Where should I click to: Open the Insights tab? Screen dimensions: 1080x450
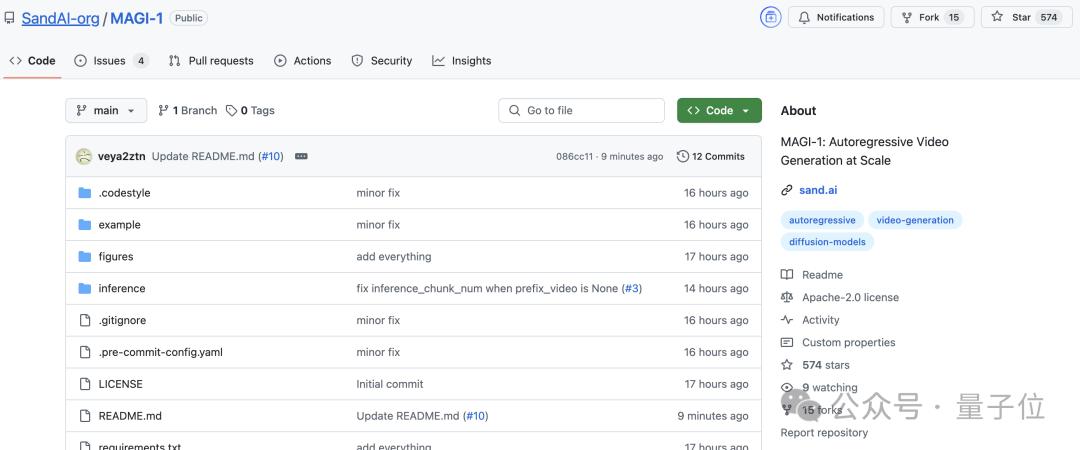(x=461, y=61)
